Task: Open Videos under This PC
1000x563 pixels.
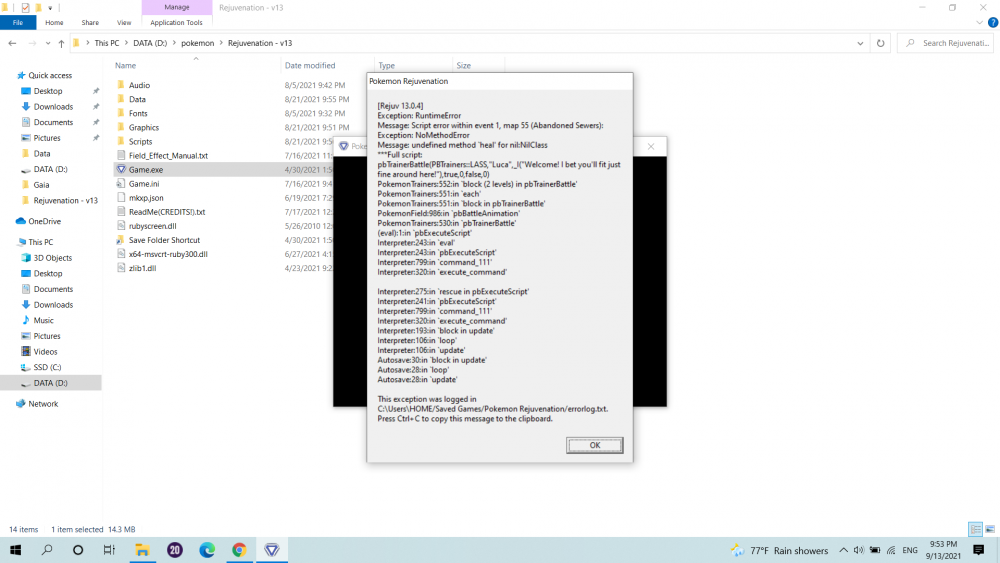Action: click(45, 351)
